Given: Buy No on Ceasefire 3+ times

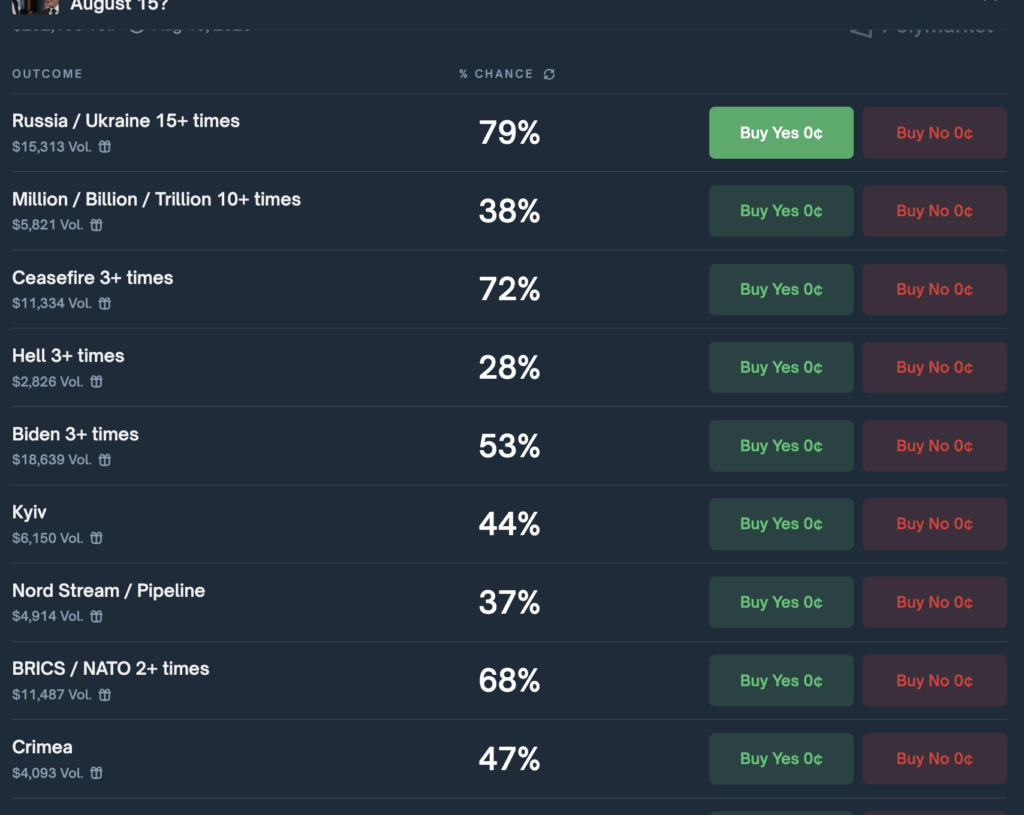Looking at the screenshot, I should [x=934, y=290].
